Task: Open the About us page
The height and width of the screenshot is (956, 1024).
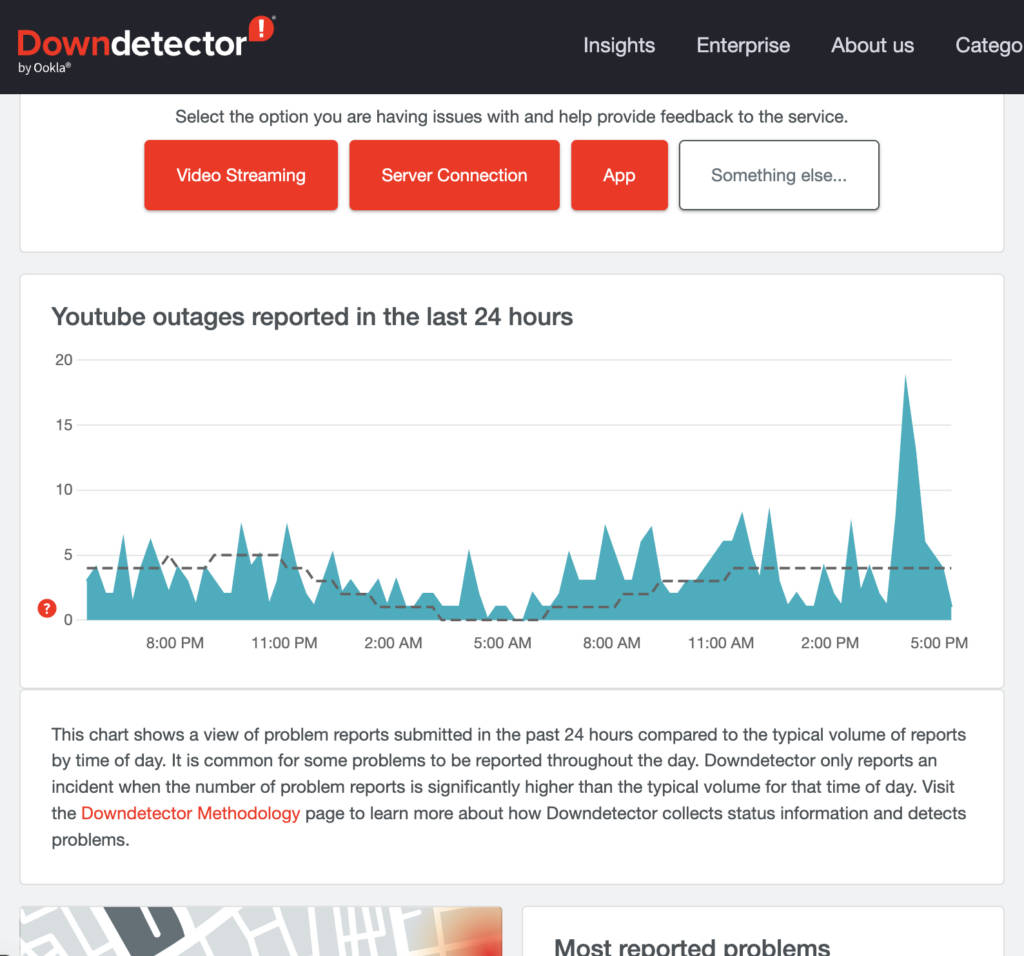Action: (x=871, y=46)
